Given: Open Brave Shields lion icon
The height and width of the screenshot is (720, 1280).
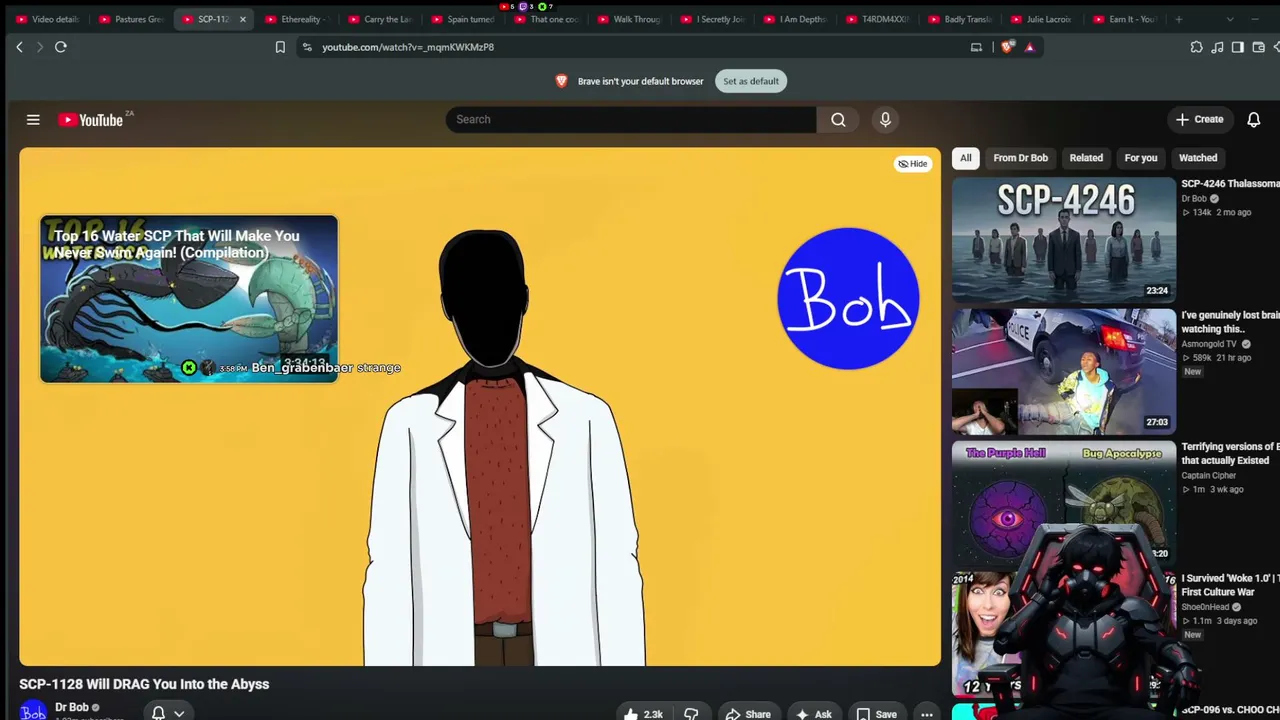Looking at the screenshot, I should (x=1008, y=47).
